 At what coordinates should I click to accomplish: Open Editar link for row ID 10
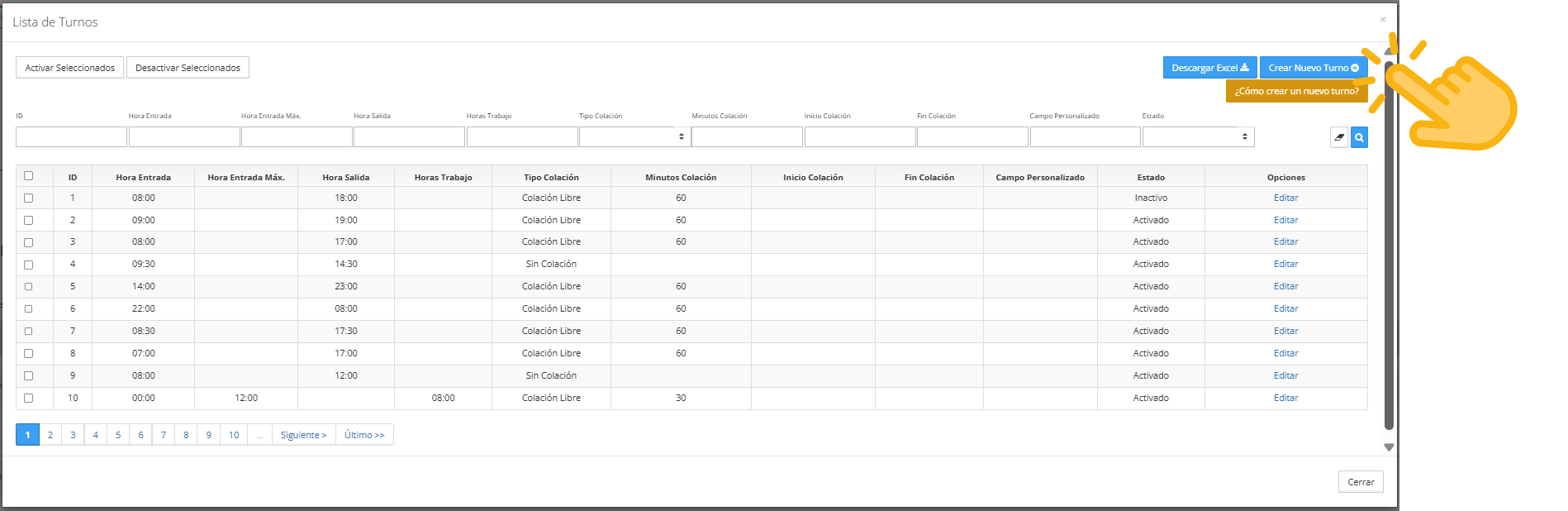point(1285,398)
